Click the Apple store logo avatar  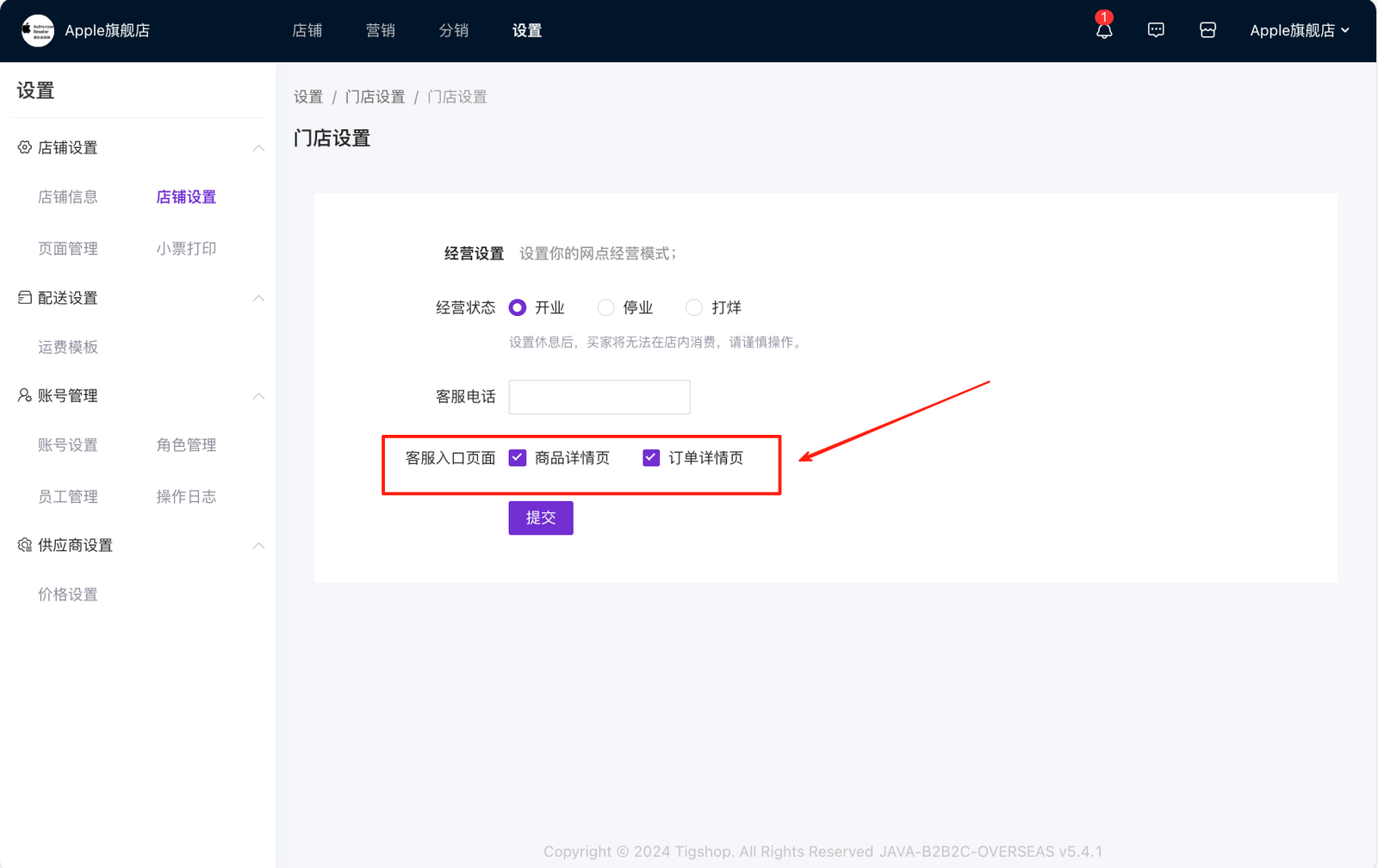pyautogui.click(x=37, y=30)
